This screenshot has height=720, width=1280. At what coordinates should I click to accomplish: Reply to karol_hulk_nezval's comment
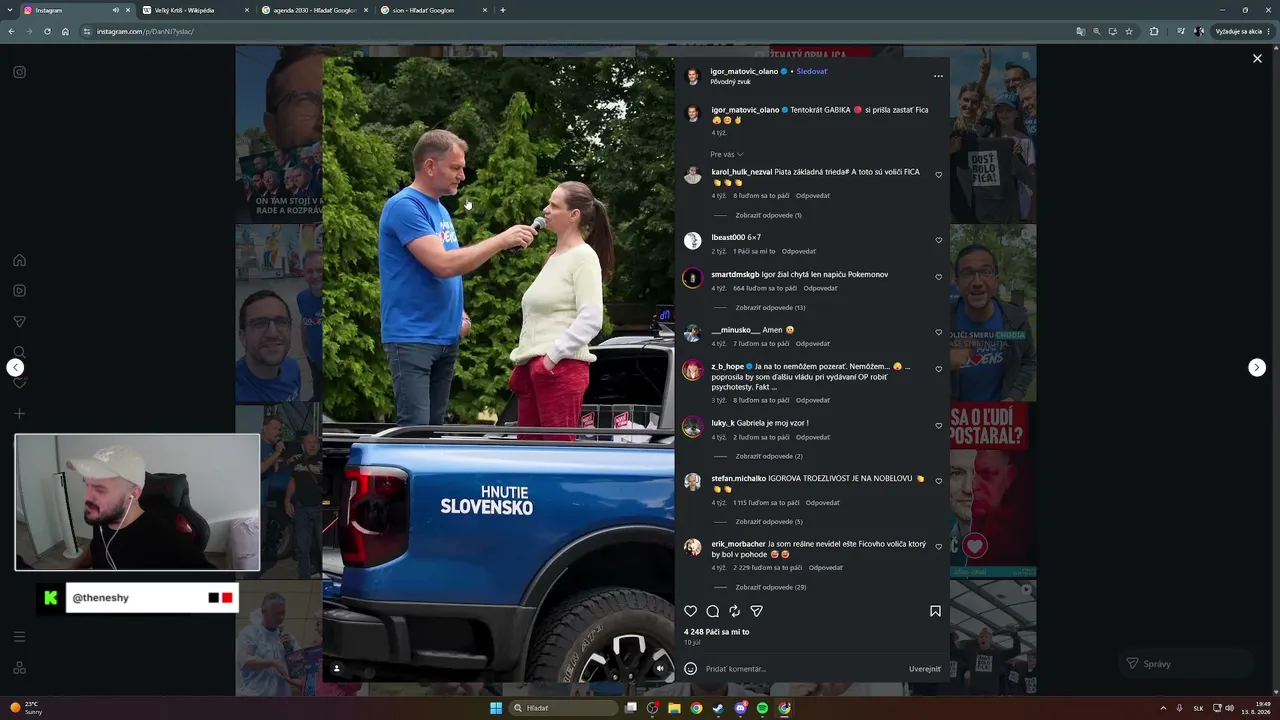click(x=813, y=196)
